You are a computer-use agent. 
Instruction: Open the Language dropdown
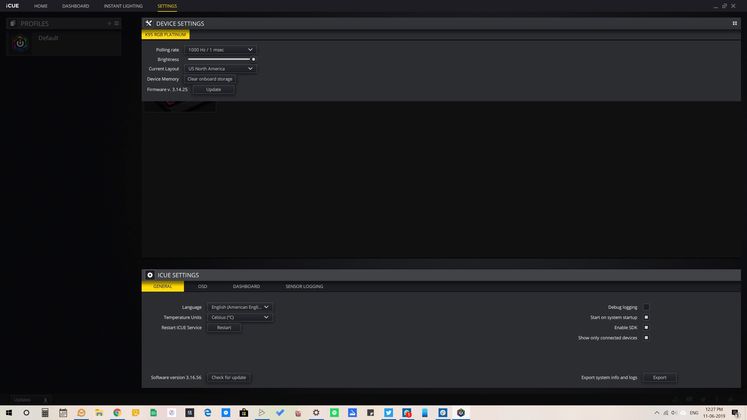pos(240,307)
